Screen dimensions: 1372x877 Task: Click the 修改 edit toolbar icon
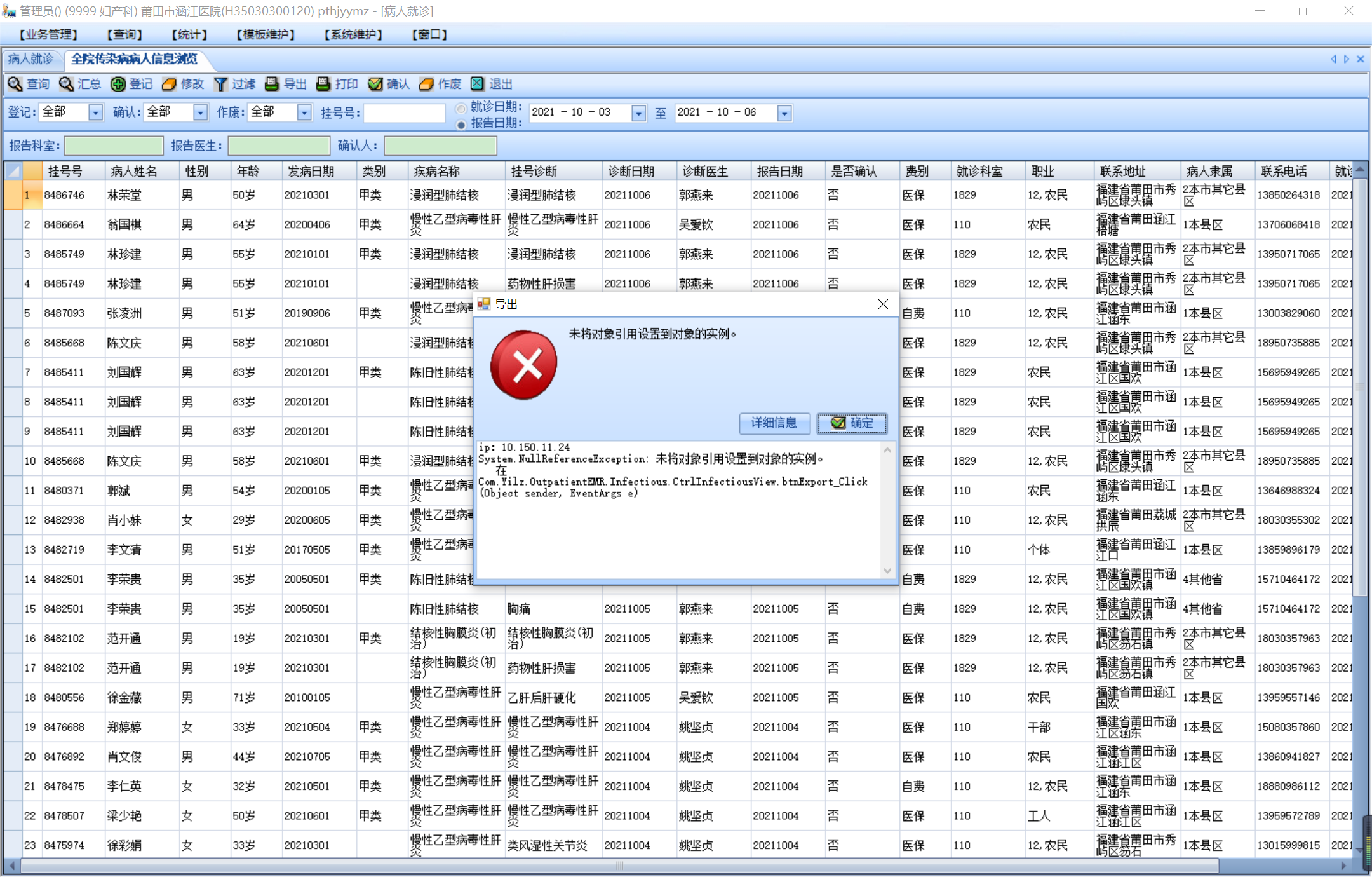coord(169,84)
